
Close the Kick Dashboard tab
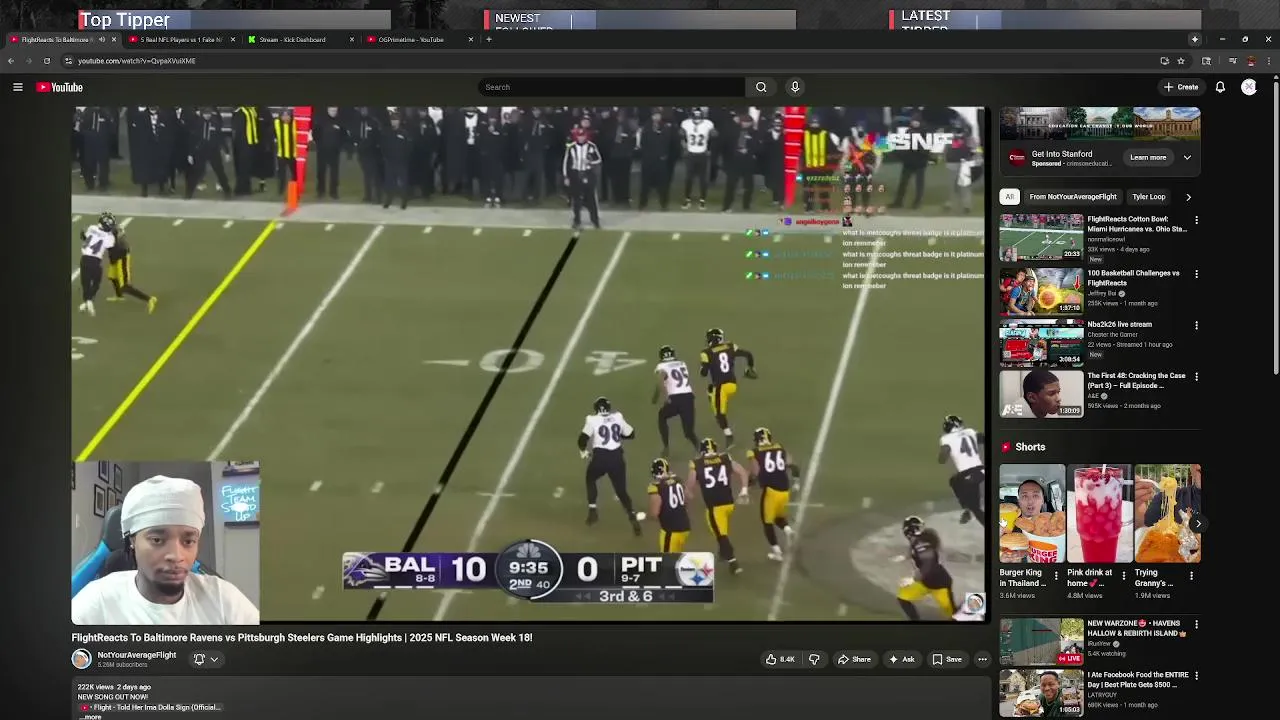pos(352,40)
